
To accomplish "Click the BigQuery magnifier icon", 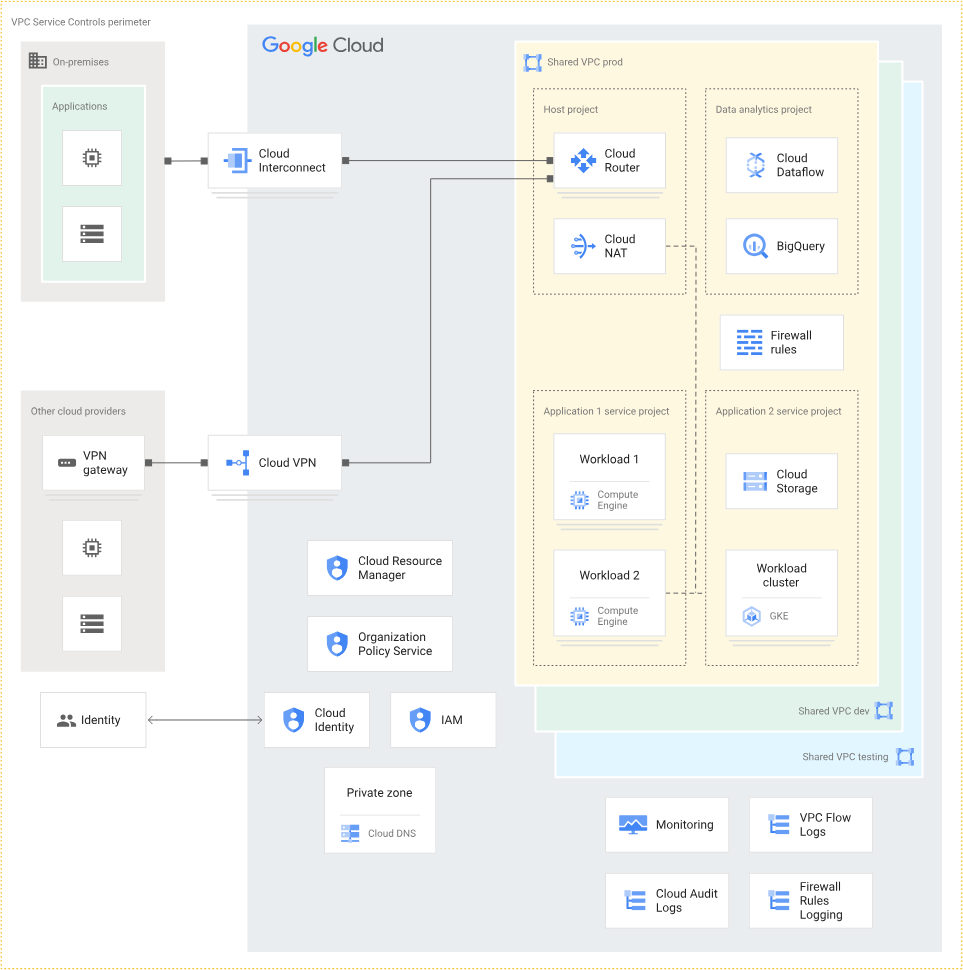I will tap(755, 246).
